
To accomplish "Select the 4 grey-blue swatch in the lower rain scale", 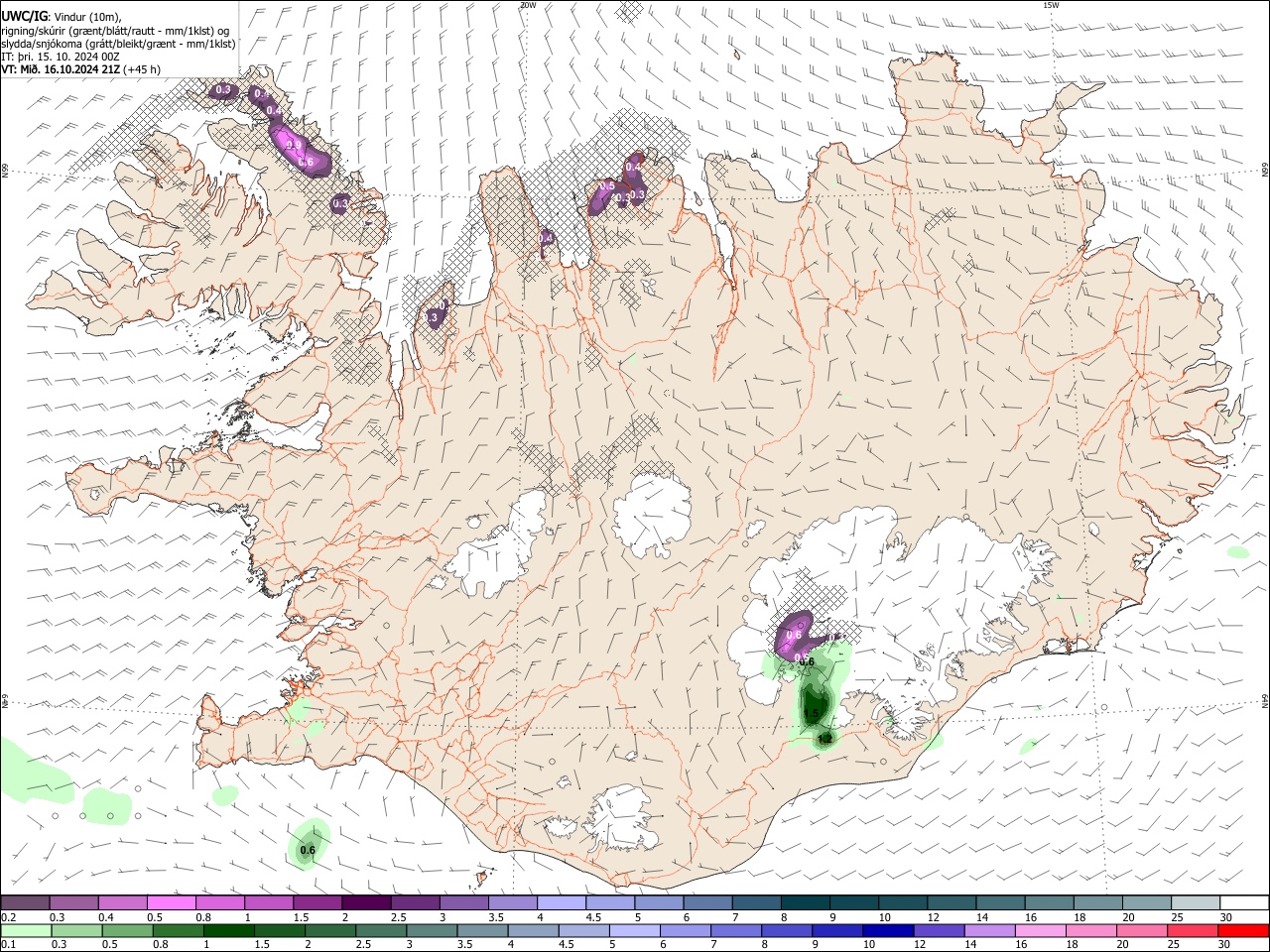I will pyautogui.click(x=533, y=931).
